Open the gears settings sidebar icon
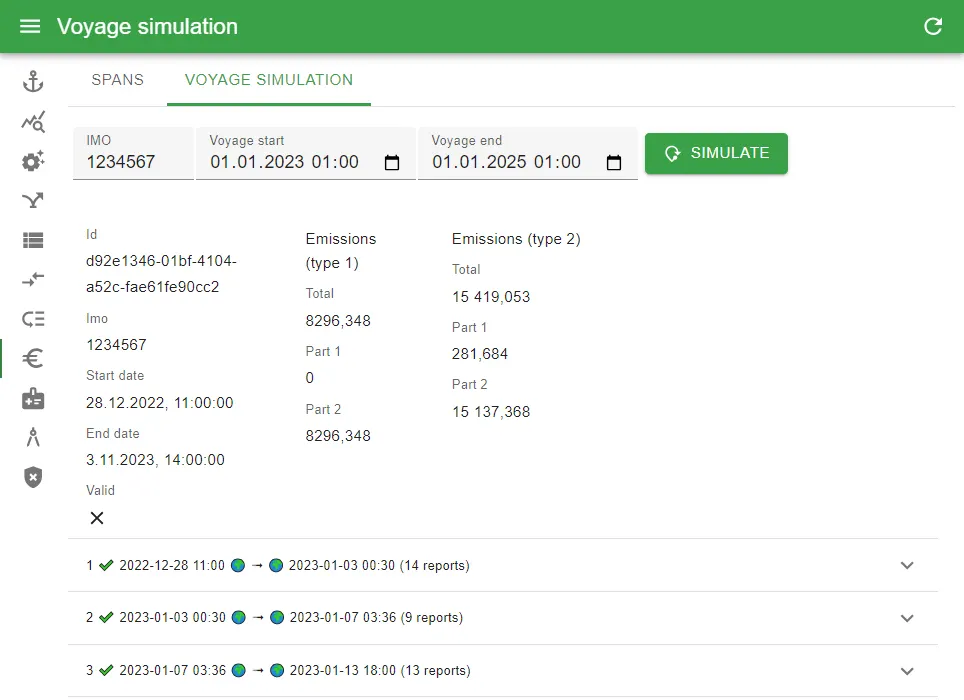 33,161
